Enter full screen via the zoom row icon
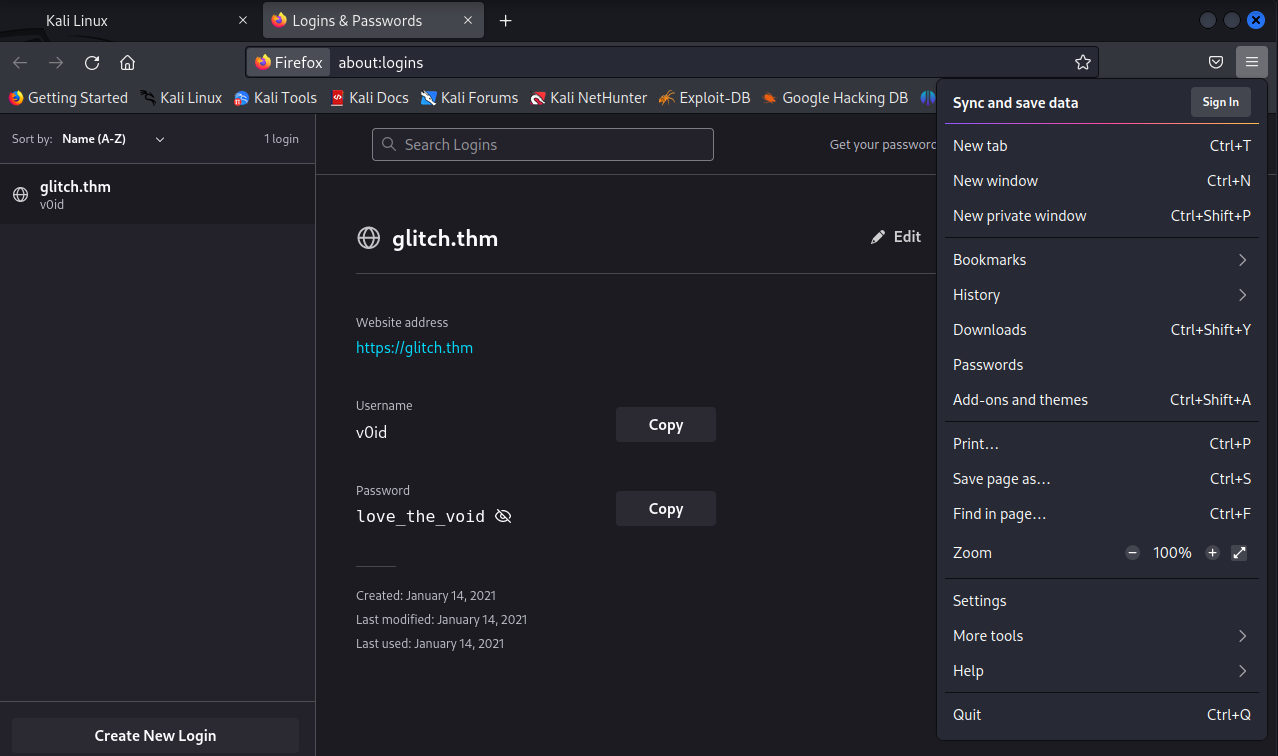The width and height of the screenshot is (1278, 756). [x=1239, y=552]
